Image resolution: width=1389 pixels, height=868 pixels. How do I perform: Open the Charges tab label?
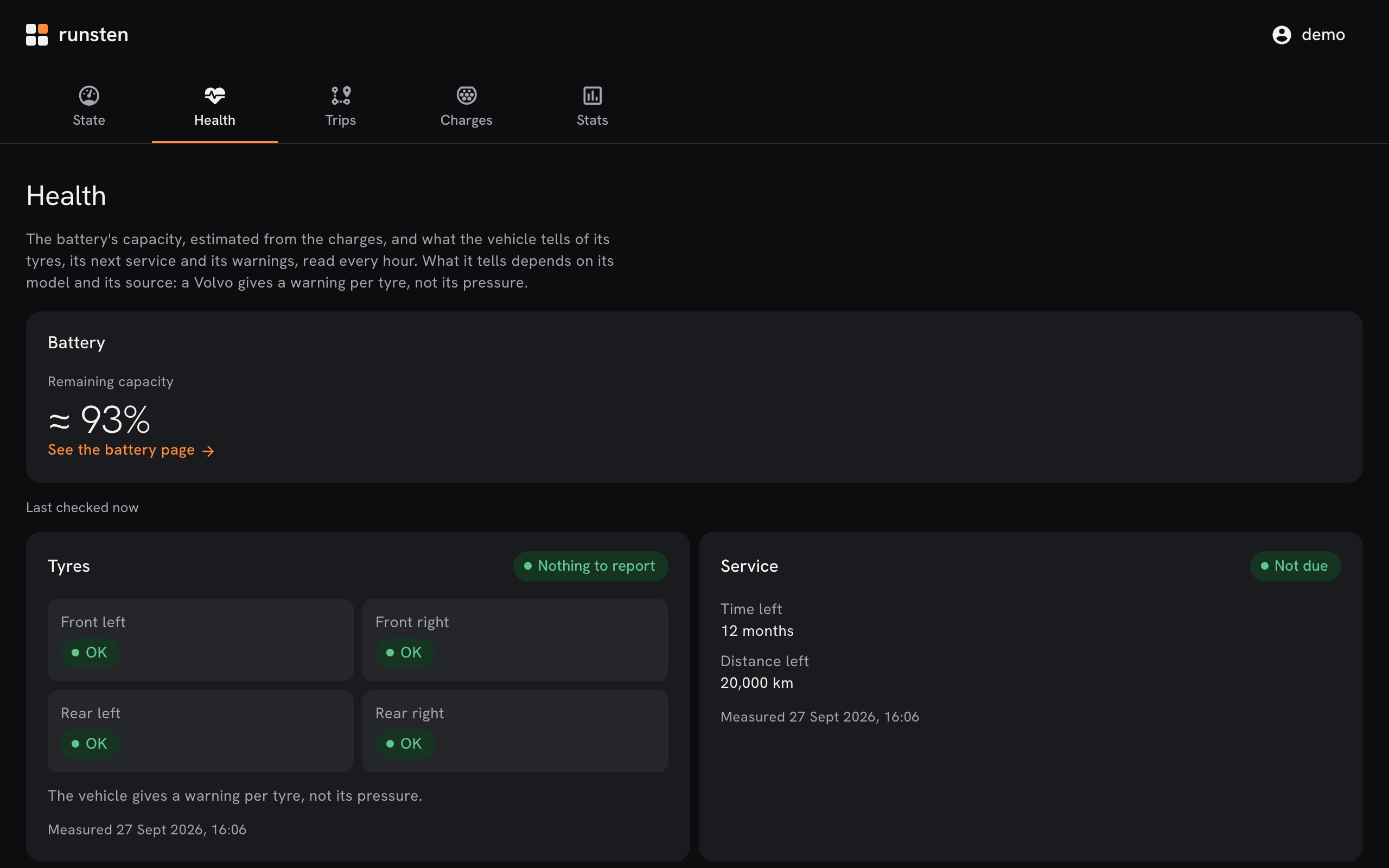click(467, 120)
